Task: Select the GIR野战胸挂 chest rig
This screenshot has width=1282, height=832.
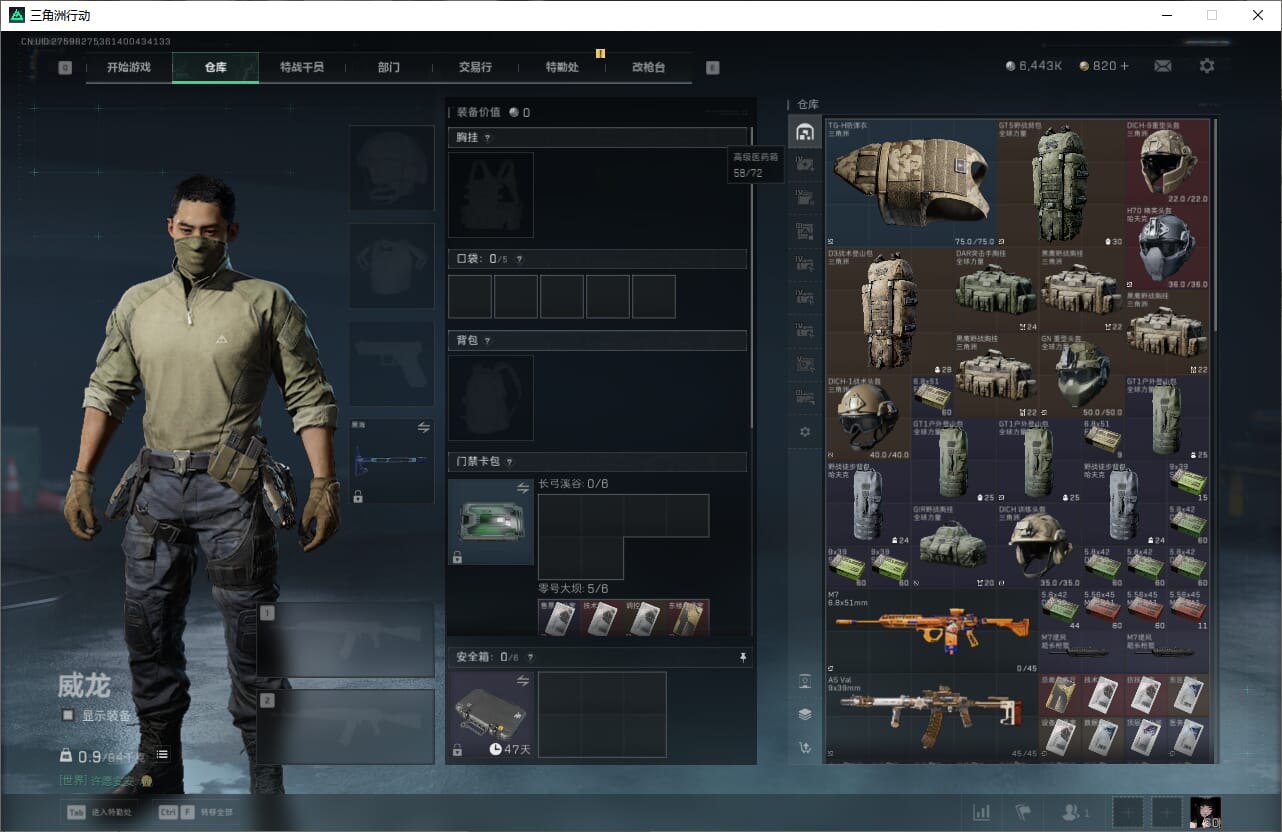Action: (x=954, y=545)
